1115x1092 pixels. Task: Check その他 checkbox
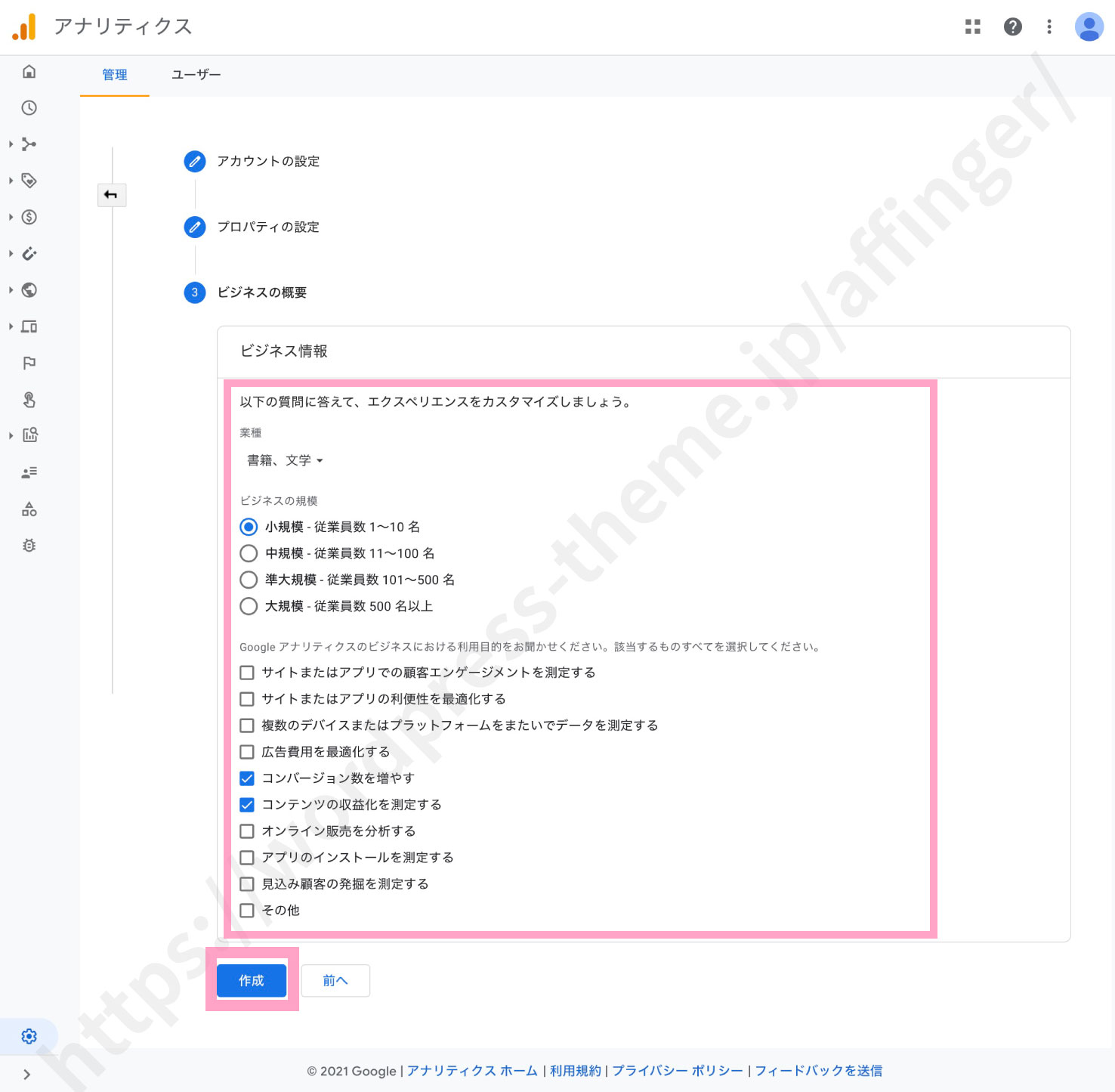pos(247,911)
